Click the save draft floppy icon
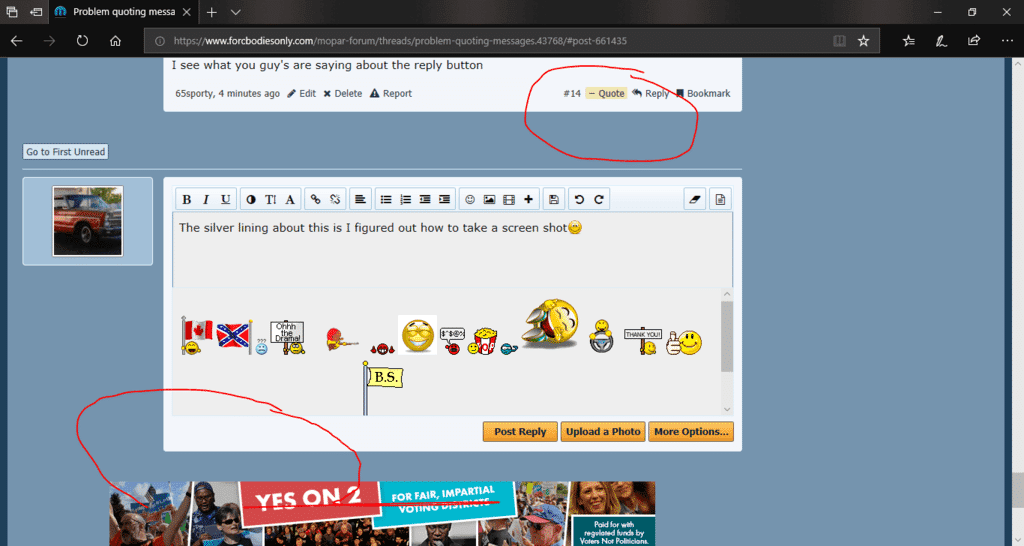Viewport: 1024px width, 546px height. tap(554, 200)
